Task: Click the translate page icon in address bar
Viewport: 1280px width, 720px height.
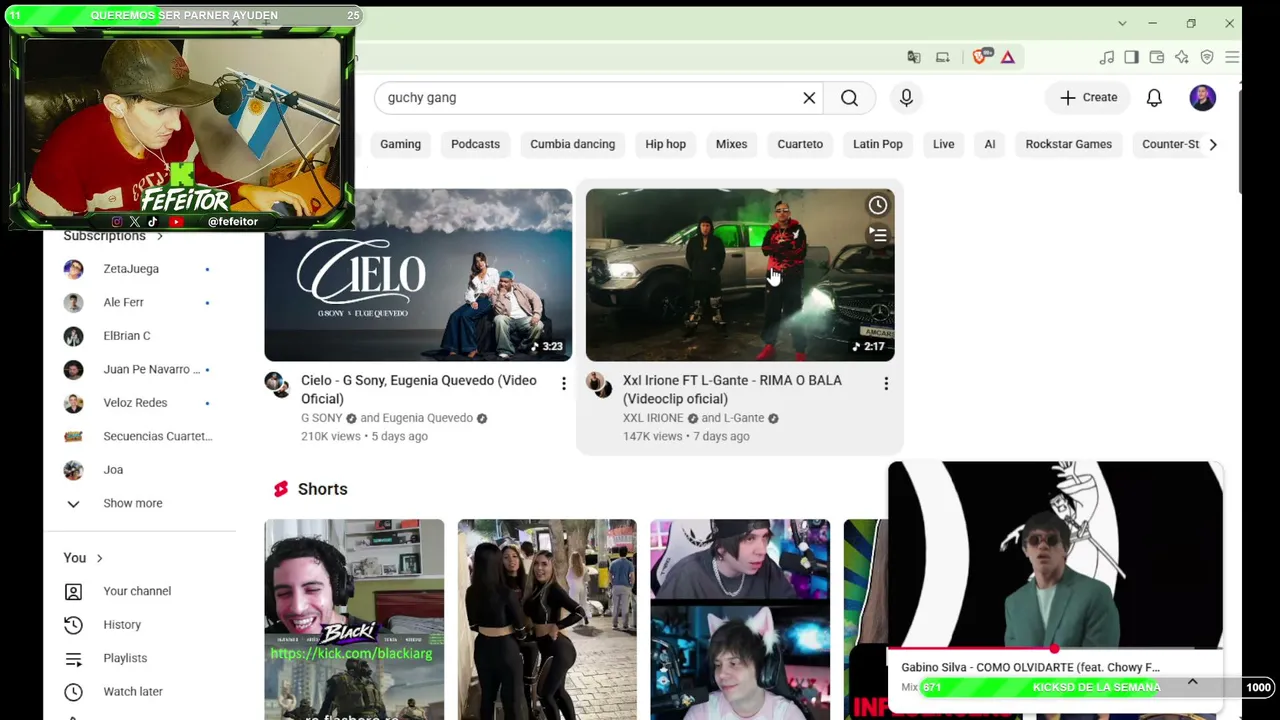Action: (913, 57)
